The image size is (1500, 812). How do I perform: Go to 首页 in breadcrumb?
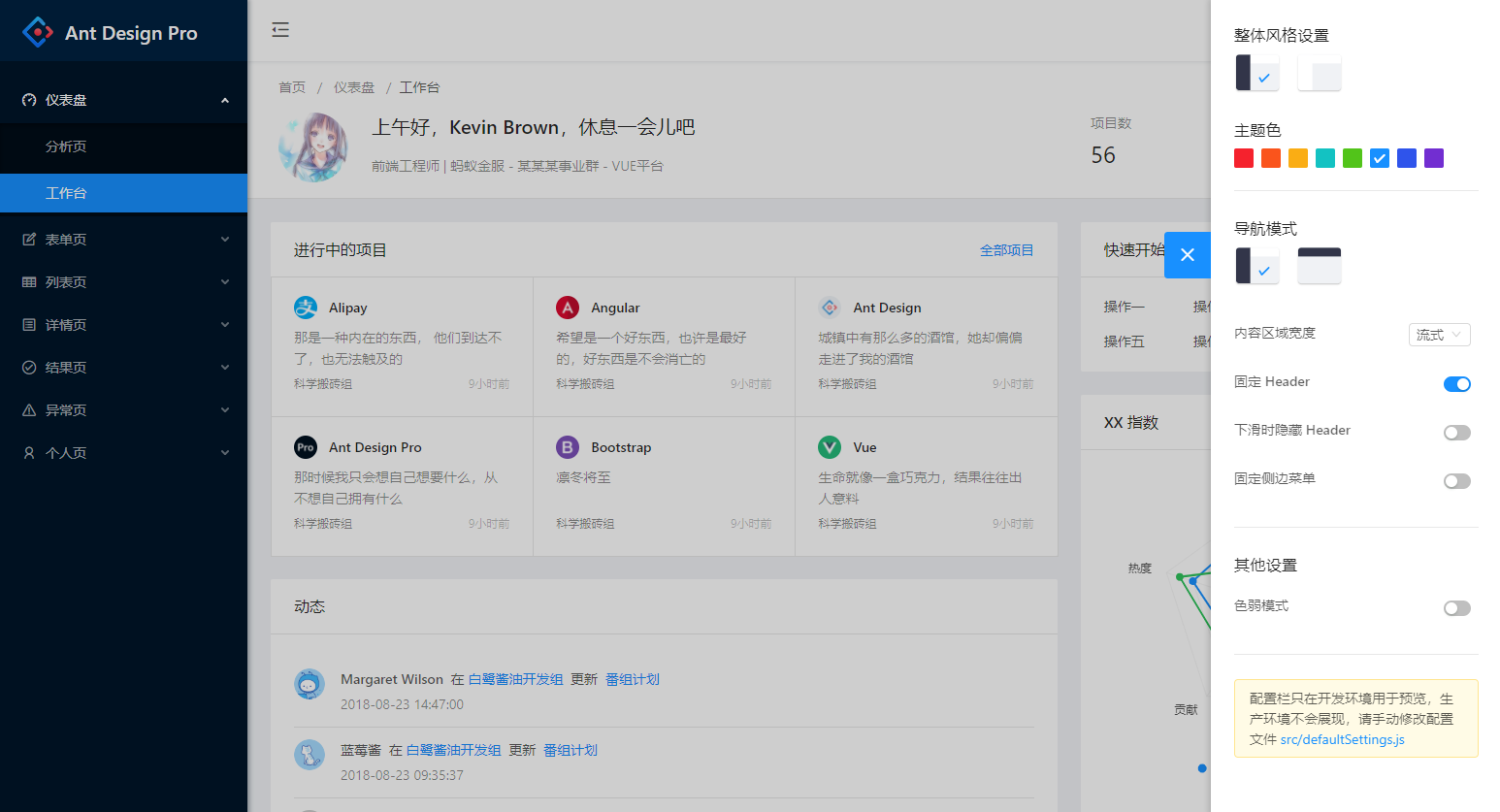[x=292, y=87]
